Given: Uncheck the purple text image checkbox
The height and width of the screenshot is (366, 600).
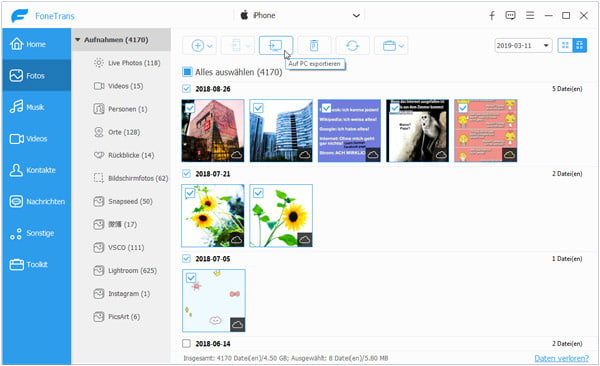Looking at the screenshot, I should point(326,108).
